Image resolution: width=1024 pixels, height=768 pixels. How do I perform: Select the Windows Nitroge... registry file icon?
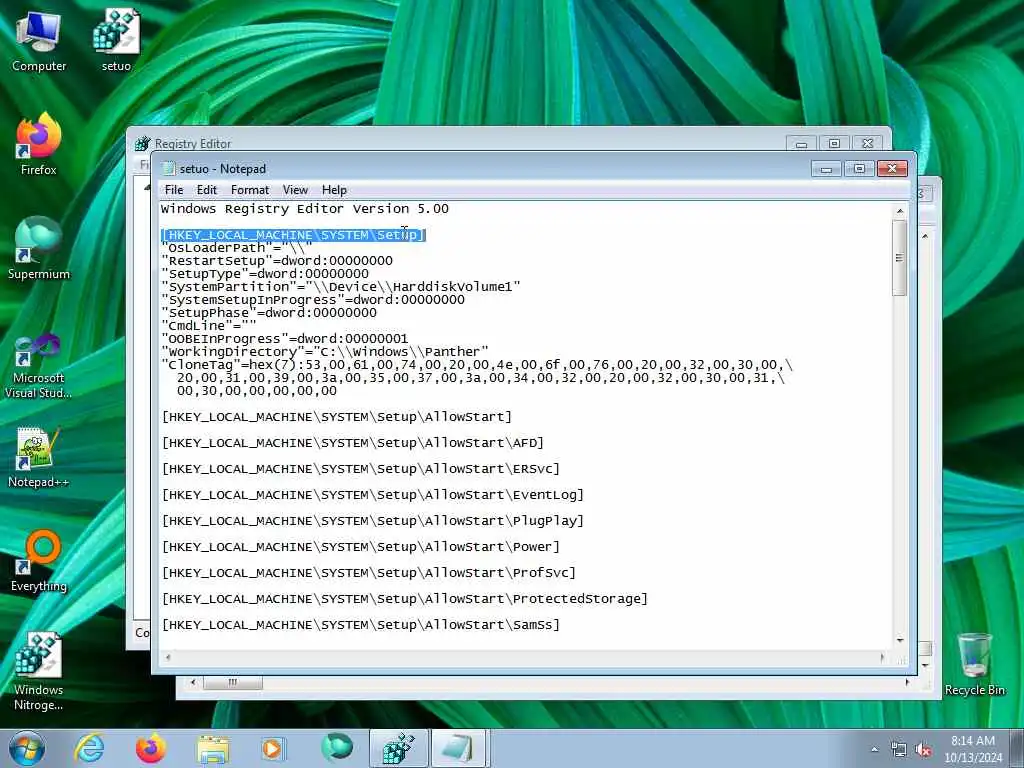click(x=39, y=671)
